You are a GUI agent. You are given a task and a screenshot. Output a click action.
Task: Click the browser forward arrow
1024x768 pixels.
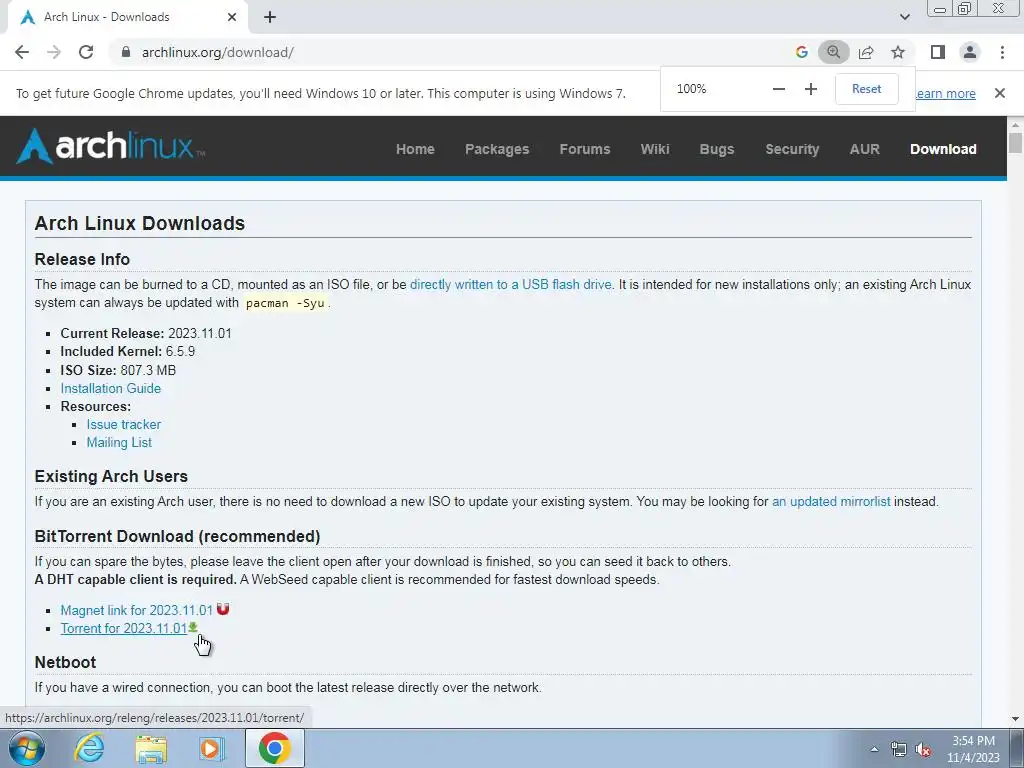click(54, 52)
